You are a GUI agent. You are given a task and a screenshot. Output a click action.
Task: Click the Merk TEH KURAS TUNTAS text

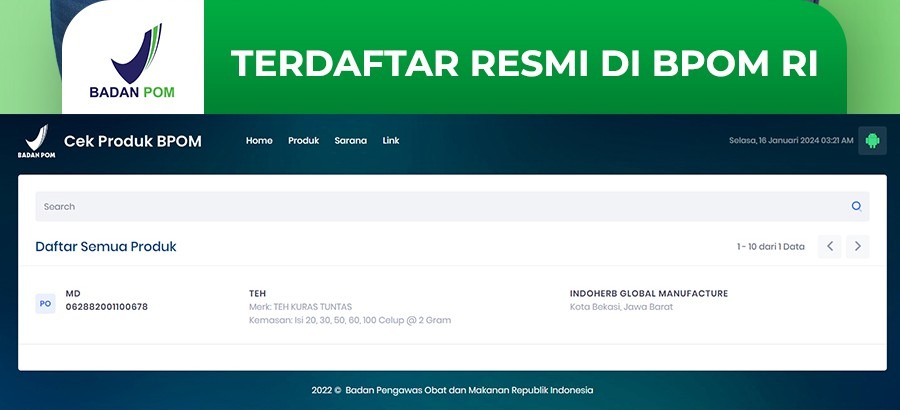(x=300, y=307)
